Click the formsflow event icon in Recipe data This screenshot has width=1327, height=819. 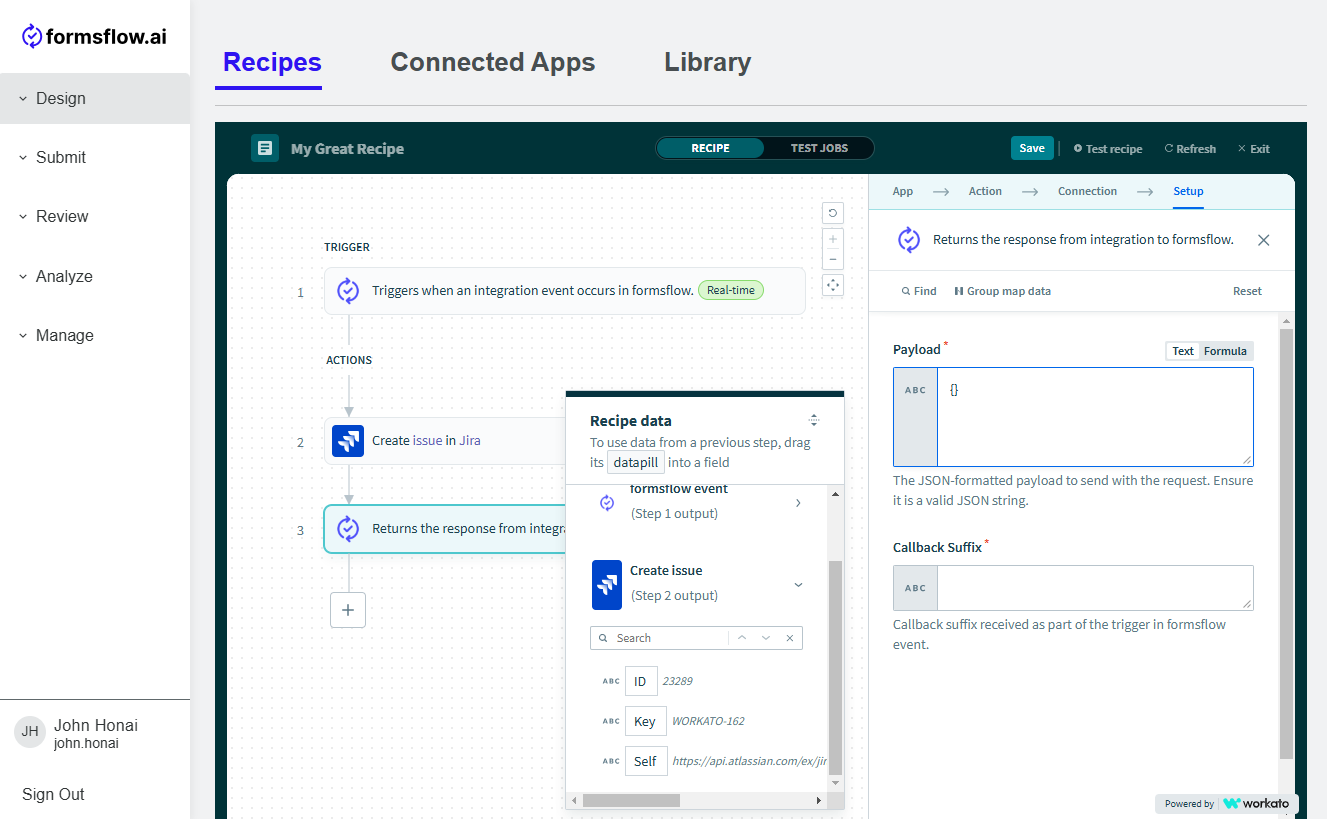click(607, 502)
